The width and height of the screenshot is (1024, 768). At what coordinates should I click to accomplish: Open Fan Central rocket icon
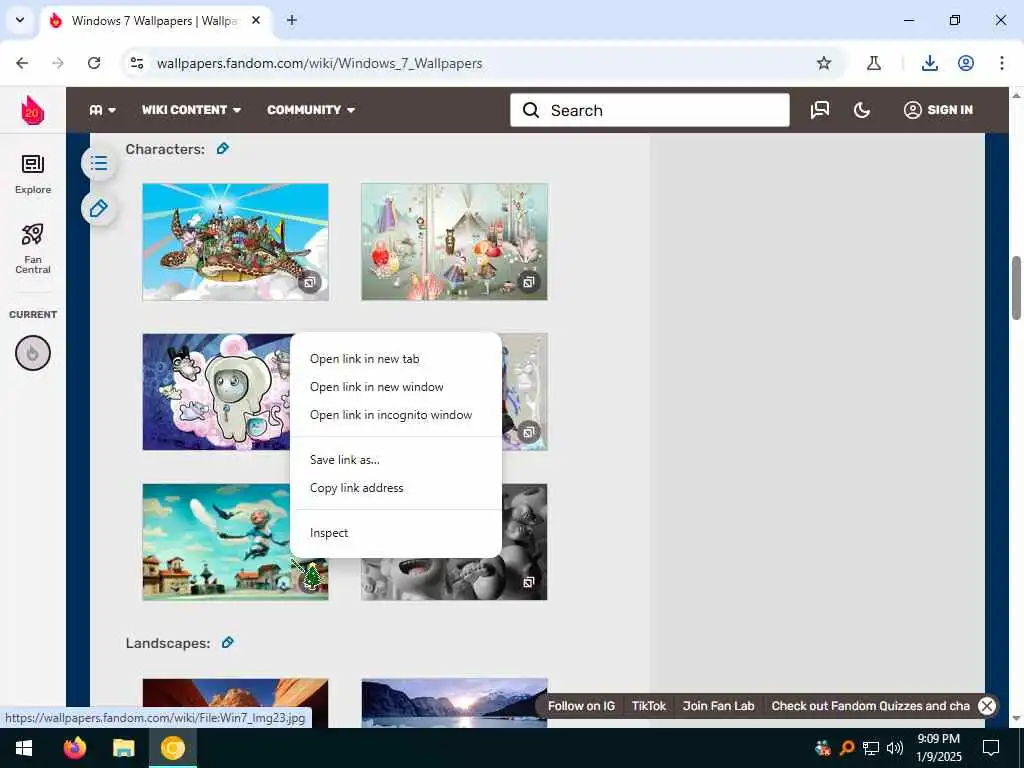33,248
